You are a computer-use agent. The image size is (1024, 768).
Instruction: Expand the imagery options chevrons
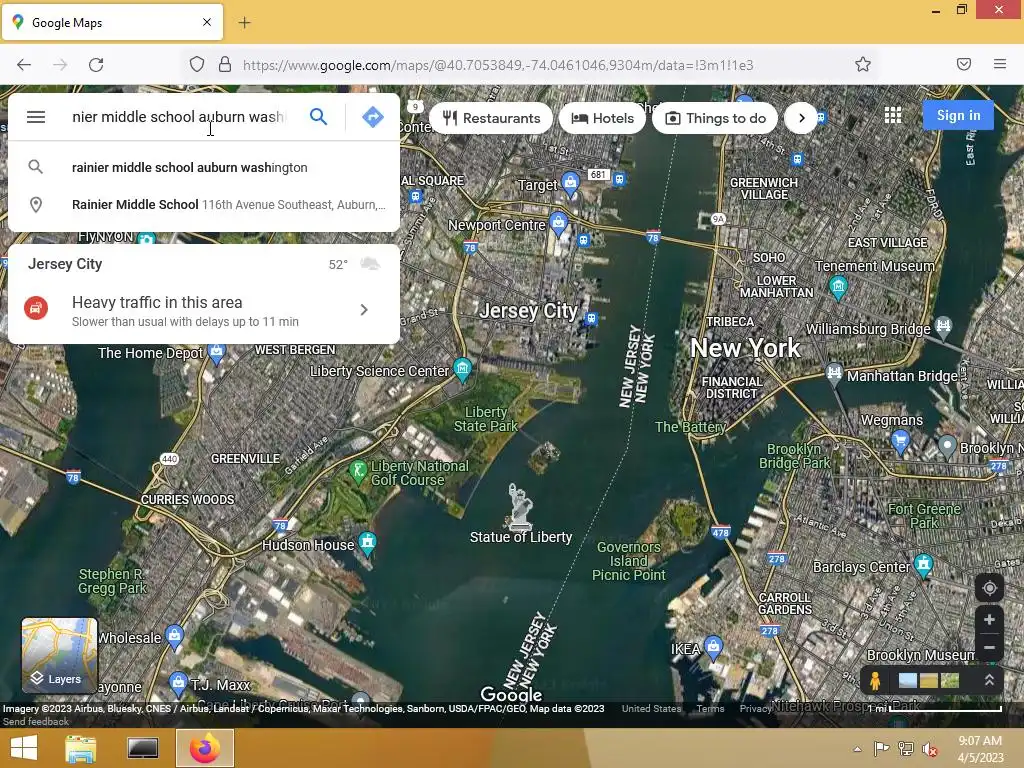(x=989, y=680)
